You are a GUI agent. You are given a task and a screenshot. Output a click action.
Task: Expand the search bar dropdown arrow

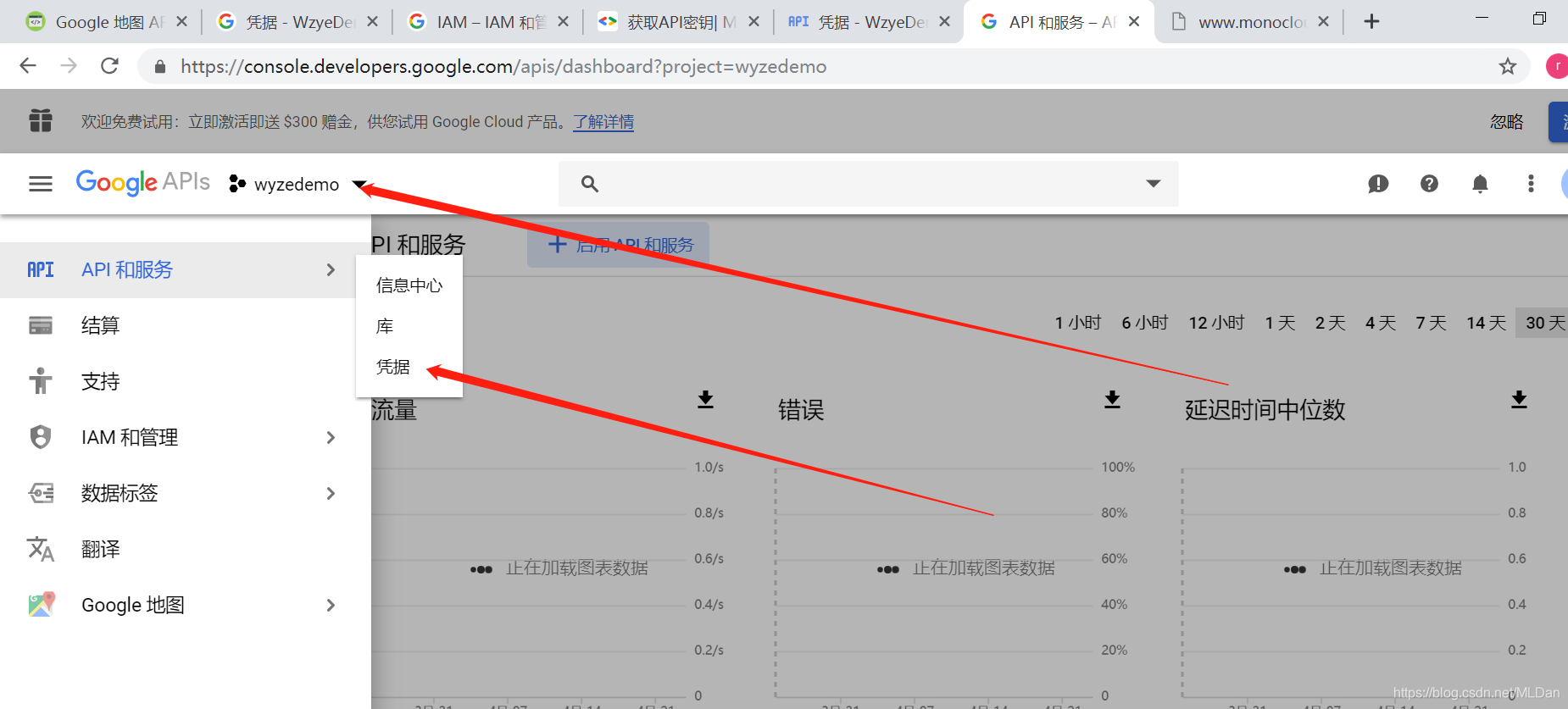click(x=1154, y=184)
